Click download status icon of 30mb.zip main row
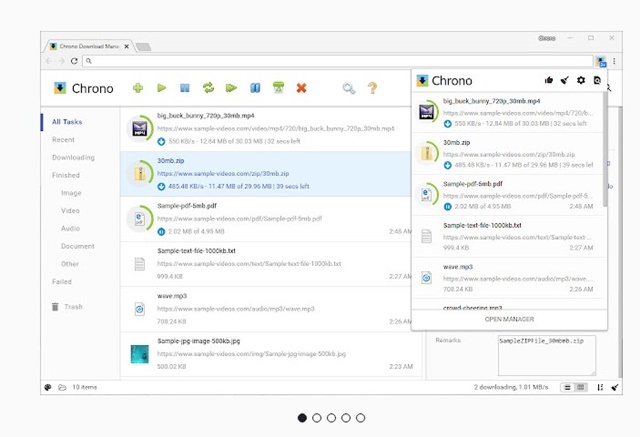This screenshot has width=640, height=437. (x=161, y=186)
